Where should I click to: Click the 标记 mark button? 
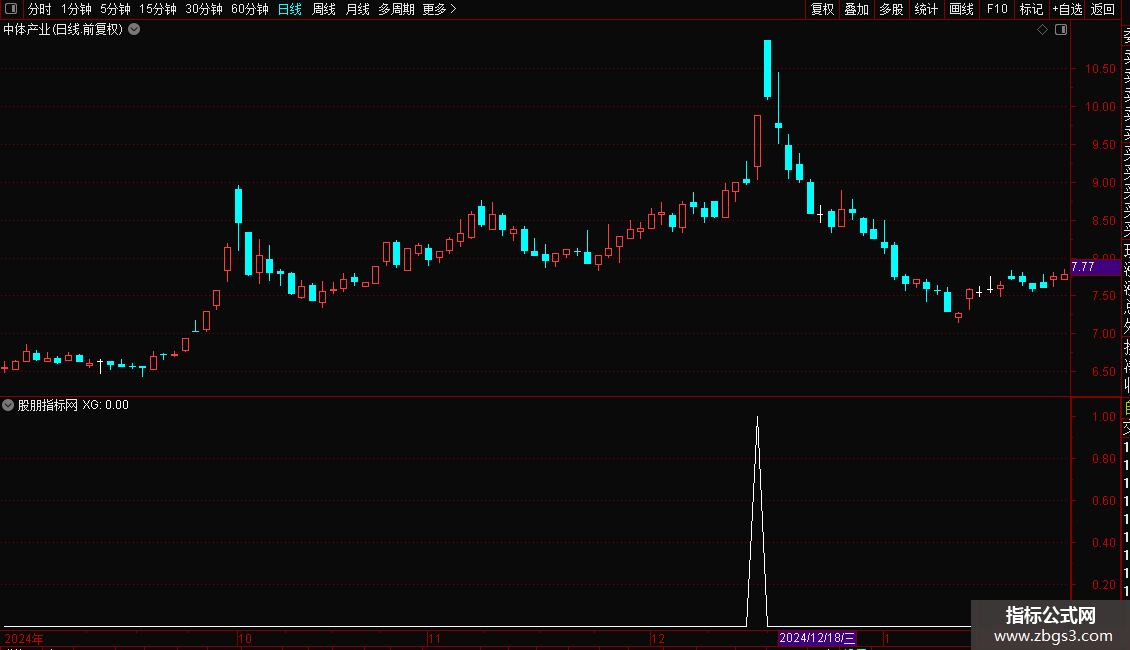point(1031,9)
